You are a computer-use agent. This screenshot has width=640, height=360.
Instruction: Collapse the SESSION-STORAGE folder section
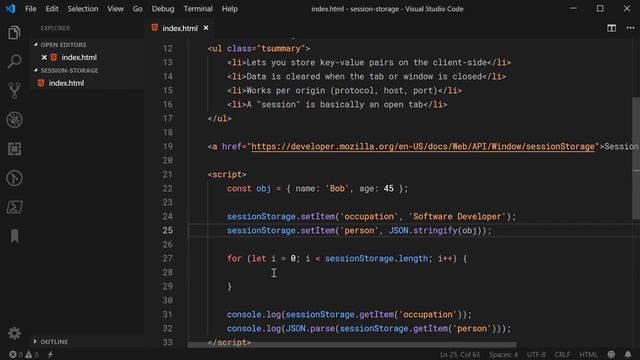tap(67, 70)
